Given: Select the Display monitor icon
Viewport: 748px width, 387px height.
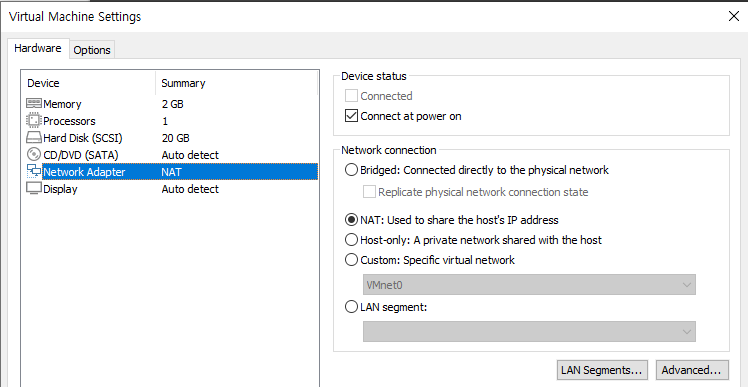Looking at the screenshot, I should click(34, 189).
